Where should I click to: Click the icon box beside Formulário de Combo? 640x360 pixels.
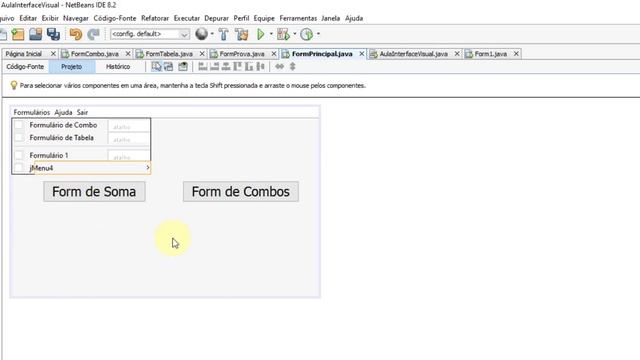[18, 125]
